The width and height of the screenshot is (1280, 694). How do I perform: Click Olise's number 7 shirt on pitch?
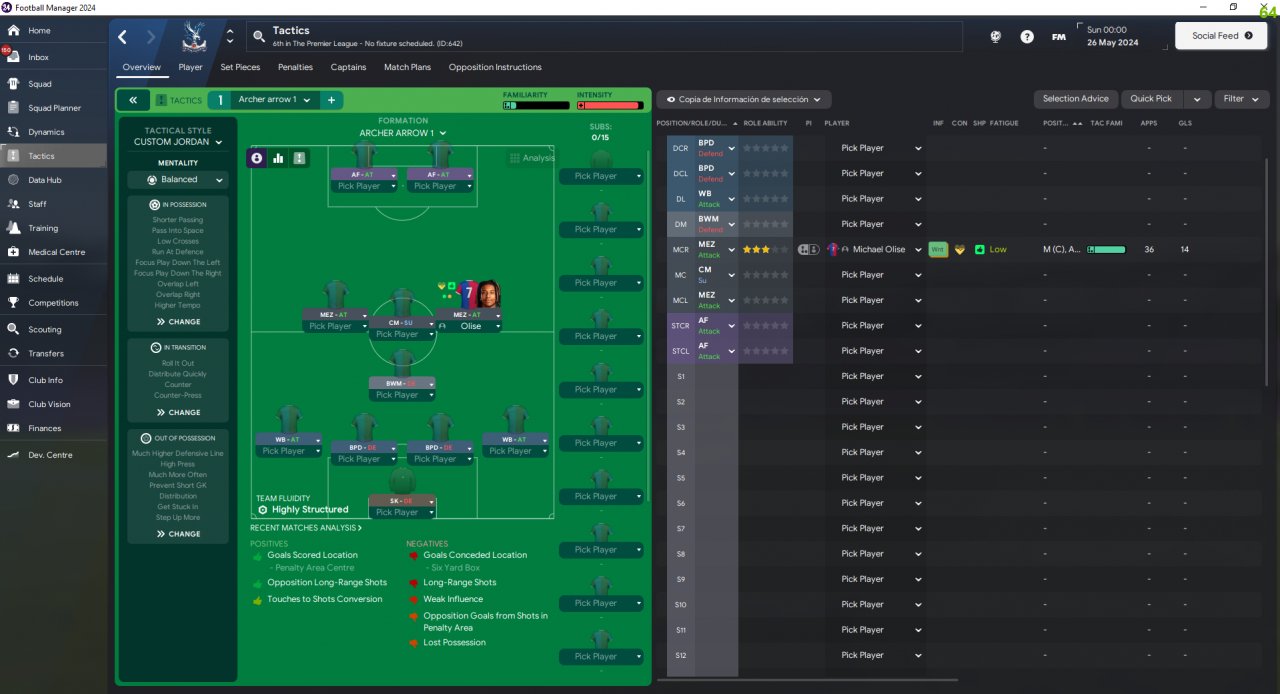[x=468, y=295]
